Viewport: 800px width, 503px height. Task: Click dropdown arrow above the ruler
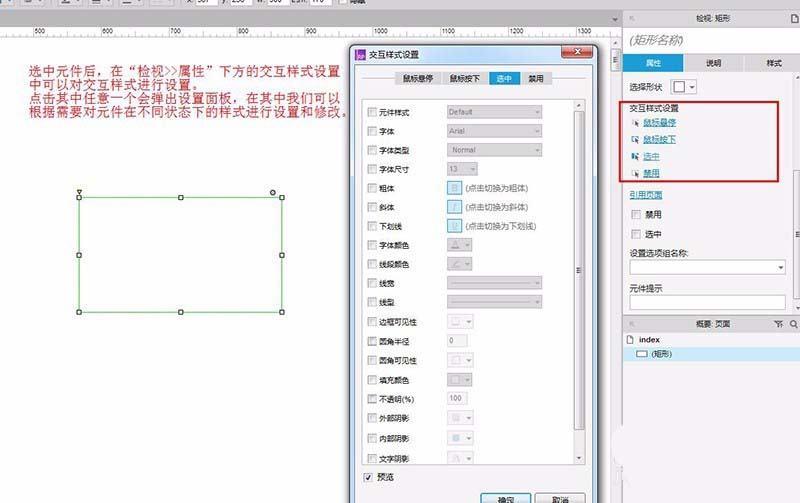click(615, 19)
